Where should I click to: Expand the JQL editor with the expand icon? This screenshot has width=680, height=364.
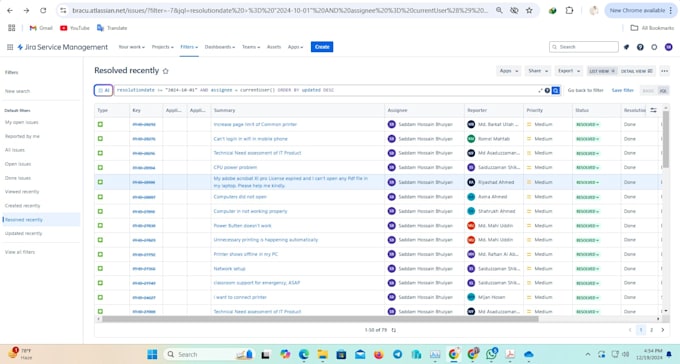tap(540, 90)
